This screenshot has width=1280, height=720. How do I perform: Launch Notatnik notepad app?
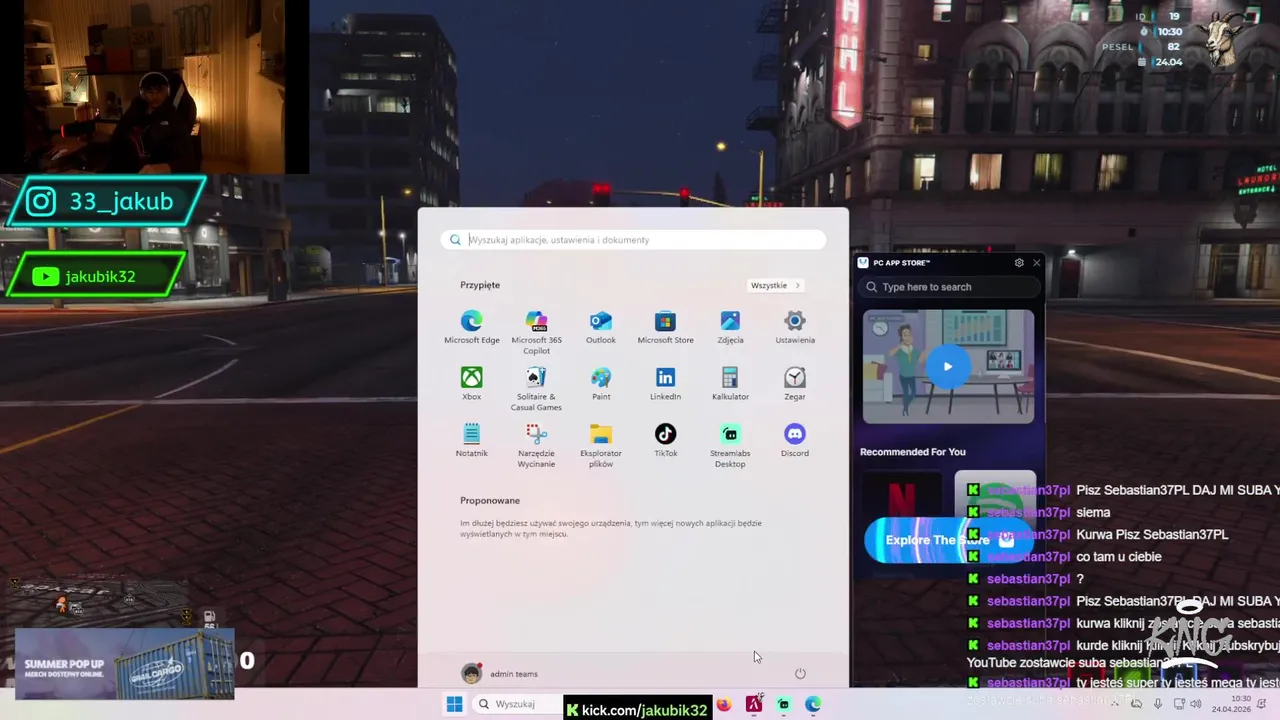[x=471, y=440]
